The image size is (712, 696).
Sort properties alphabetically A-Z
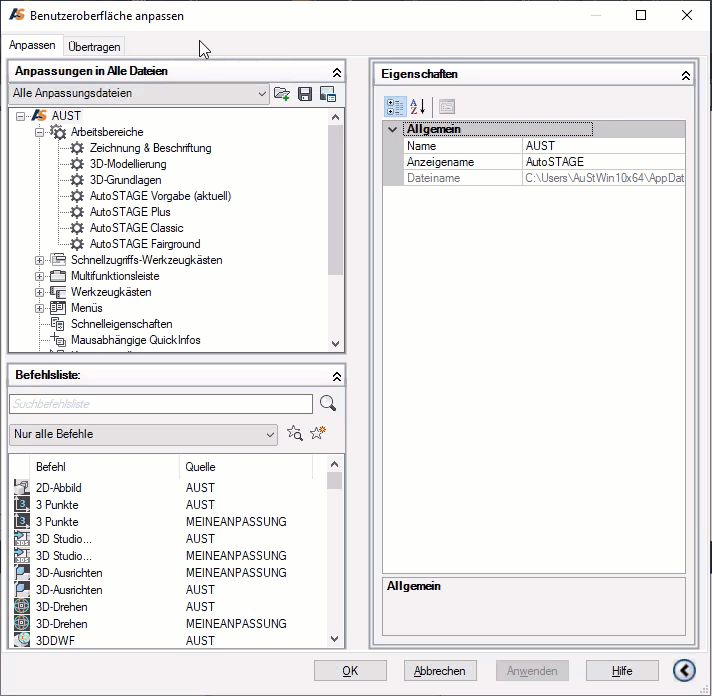417,107
